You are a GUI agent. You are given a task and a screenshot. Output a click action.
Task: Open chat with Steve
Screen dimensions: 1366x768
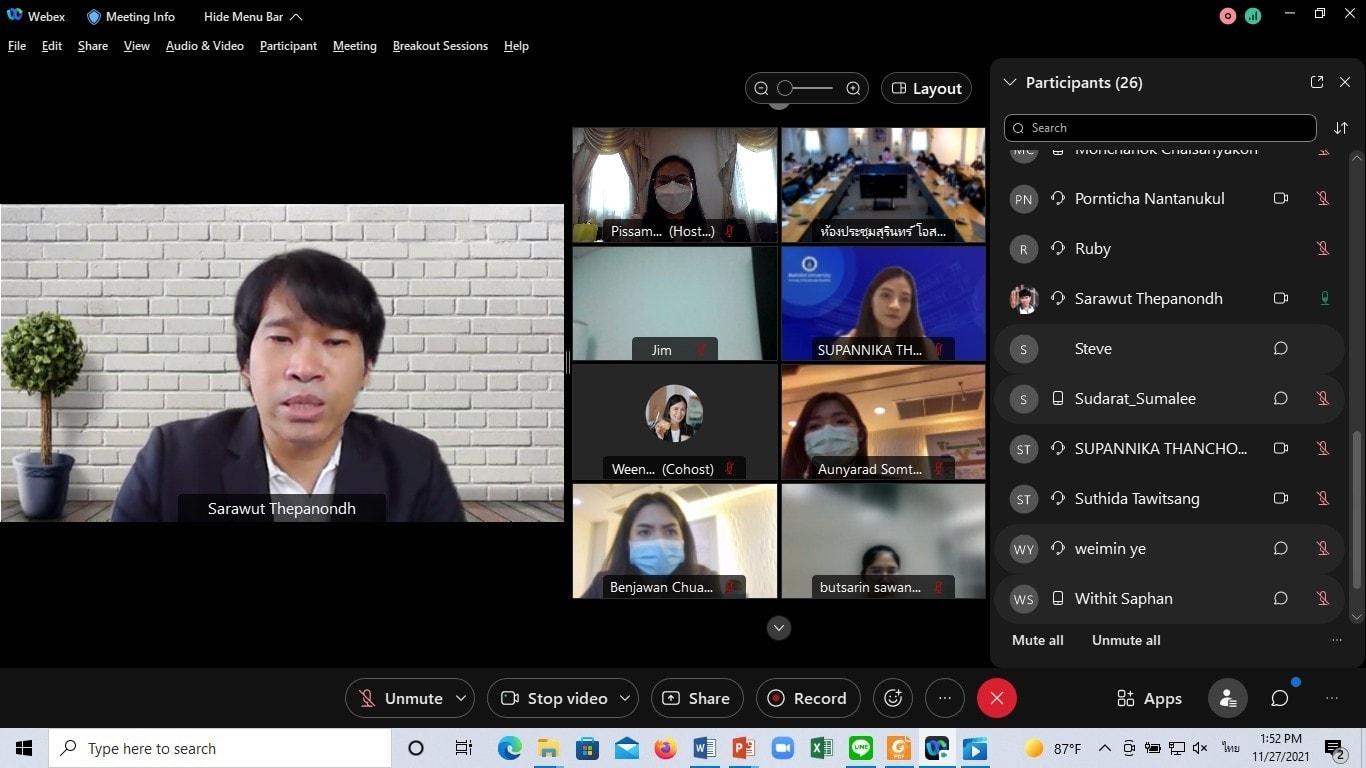(x=1280, y=348)
